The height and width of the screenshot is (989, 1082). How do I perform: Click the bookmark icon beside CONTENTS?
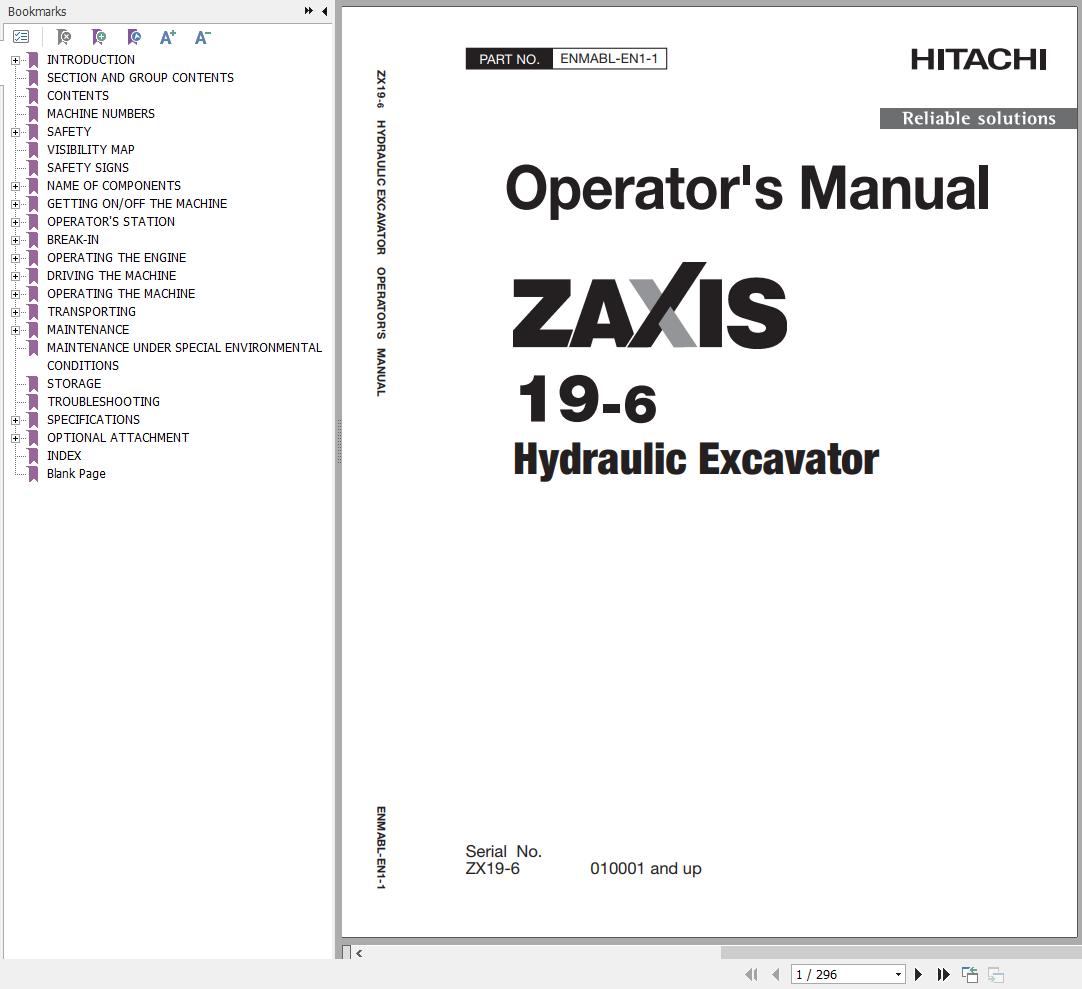coord(32,96)
